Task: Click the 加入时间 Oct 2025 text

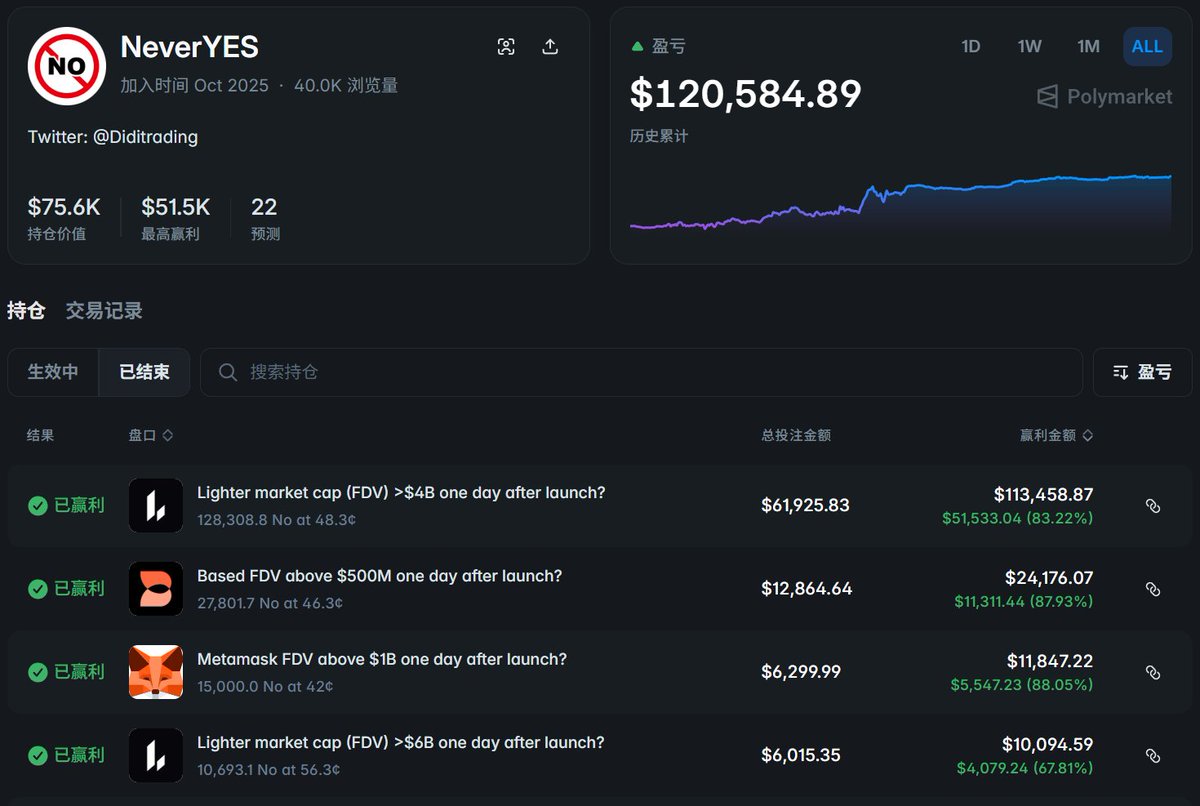Action: pyautogui.click(x=195, y=86)
